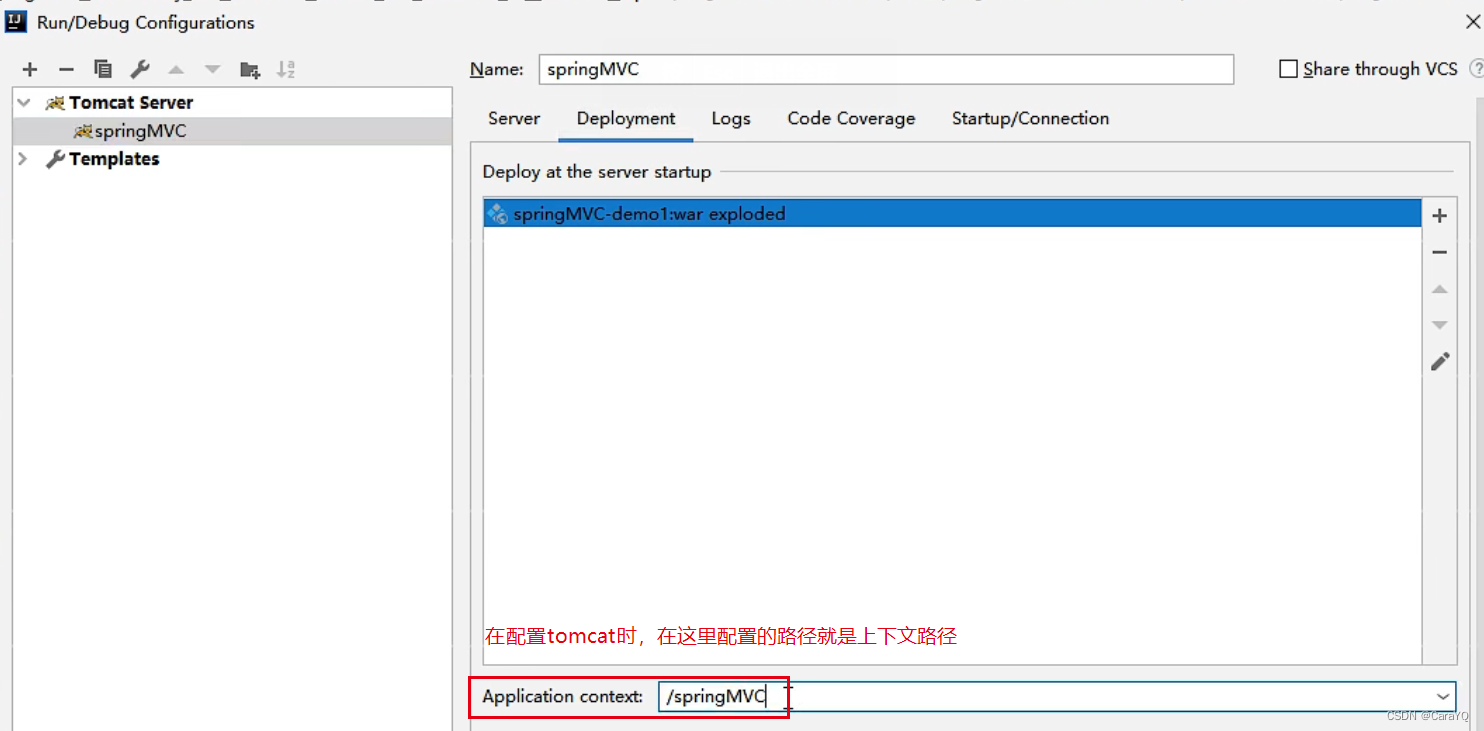Click the Share through VCS help icon
The image size is (1484, 731).
click(1476, 69)
